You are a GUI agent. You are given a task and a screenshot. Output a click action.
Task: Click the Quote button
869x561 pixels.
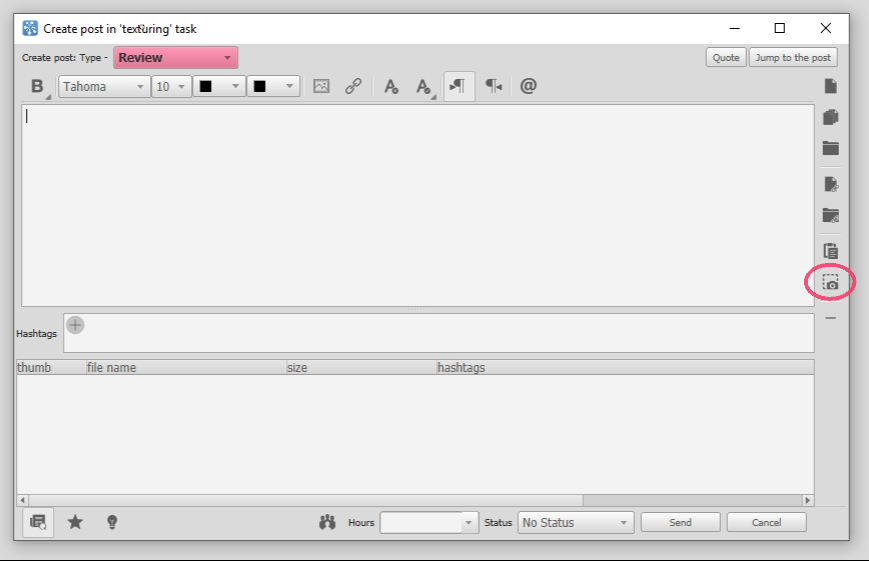point(725,58)
